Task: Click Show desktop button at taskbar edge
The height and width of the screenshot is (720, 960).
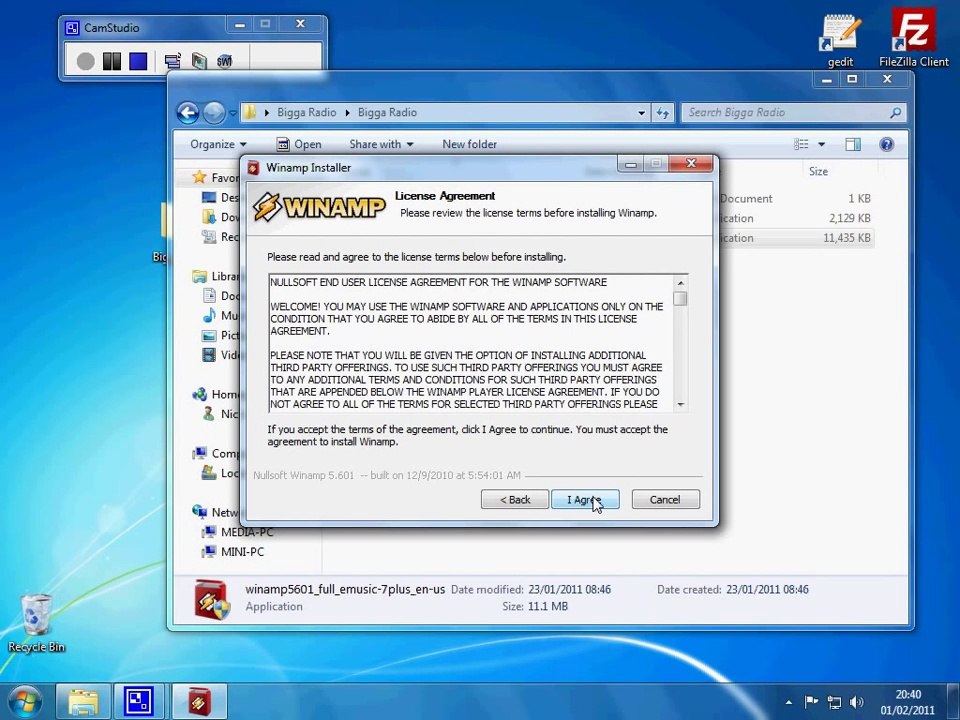Action: point(954,702)
